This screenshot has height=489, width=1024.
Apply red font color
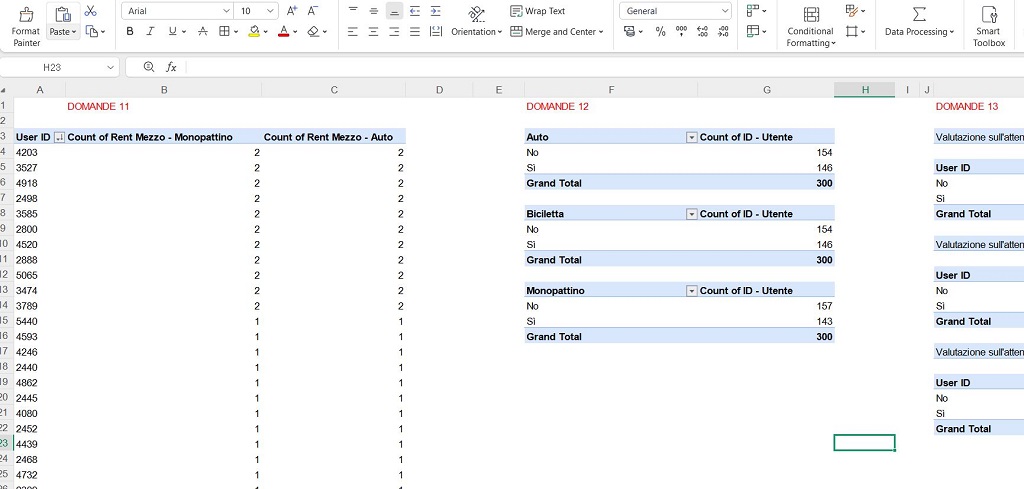283,31
